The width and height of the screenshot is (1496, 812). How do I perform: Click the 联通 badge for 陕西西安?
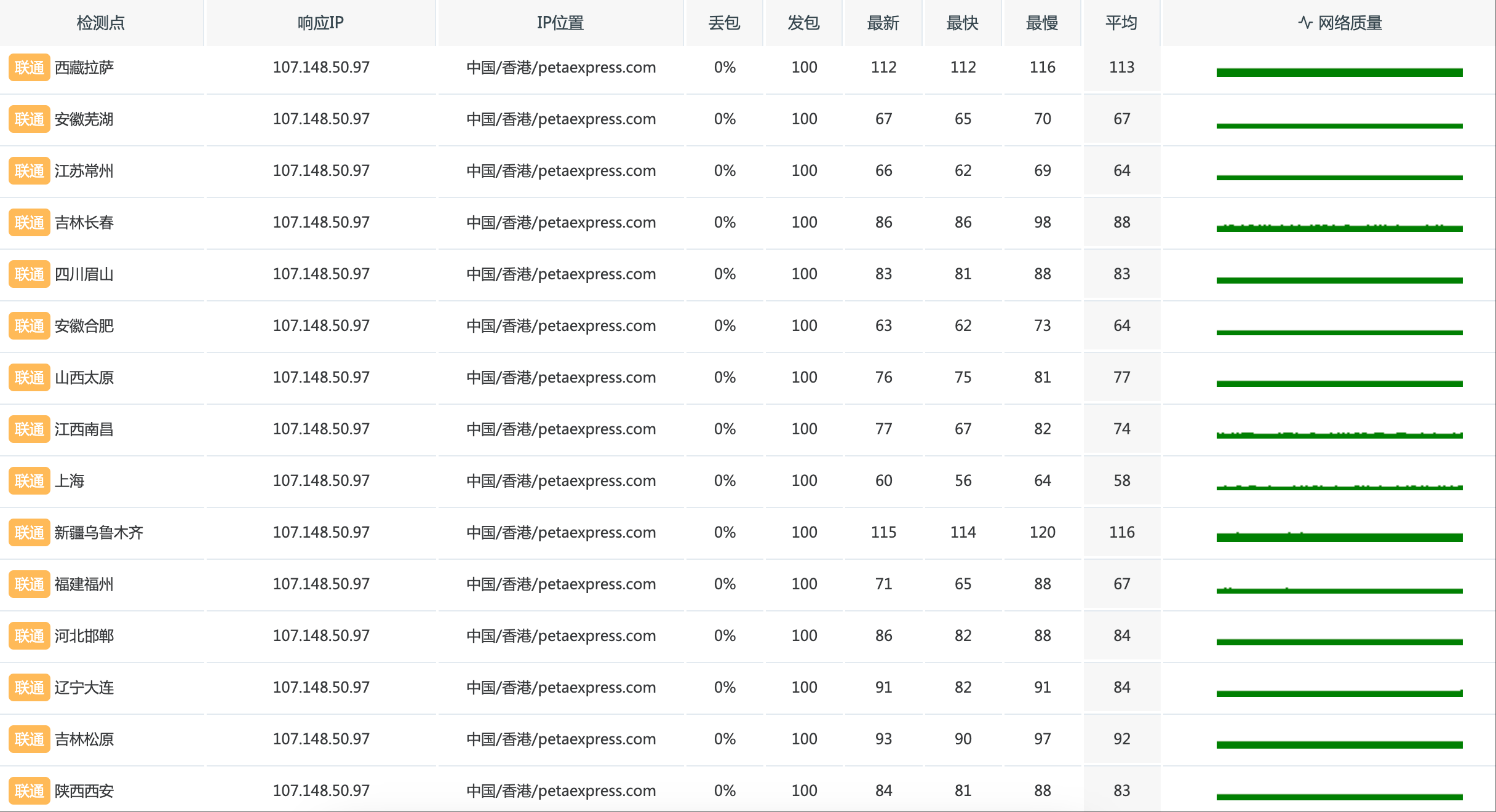point(29,791)
